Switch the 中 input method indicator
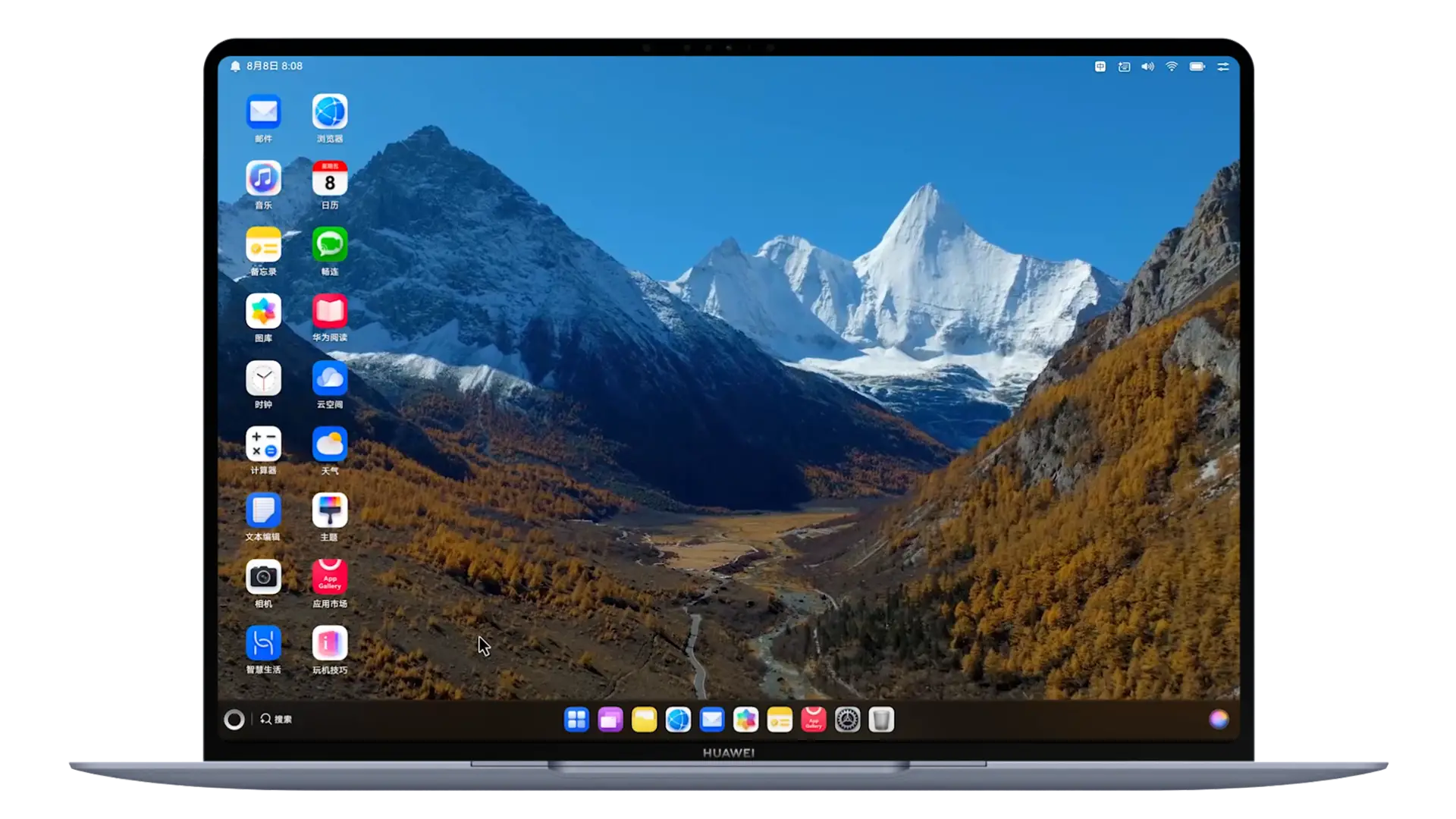This screenshot has height=819, width=1456. click(1100, 67)
